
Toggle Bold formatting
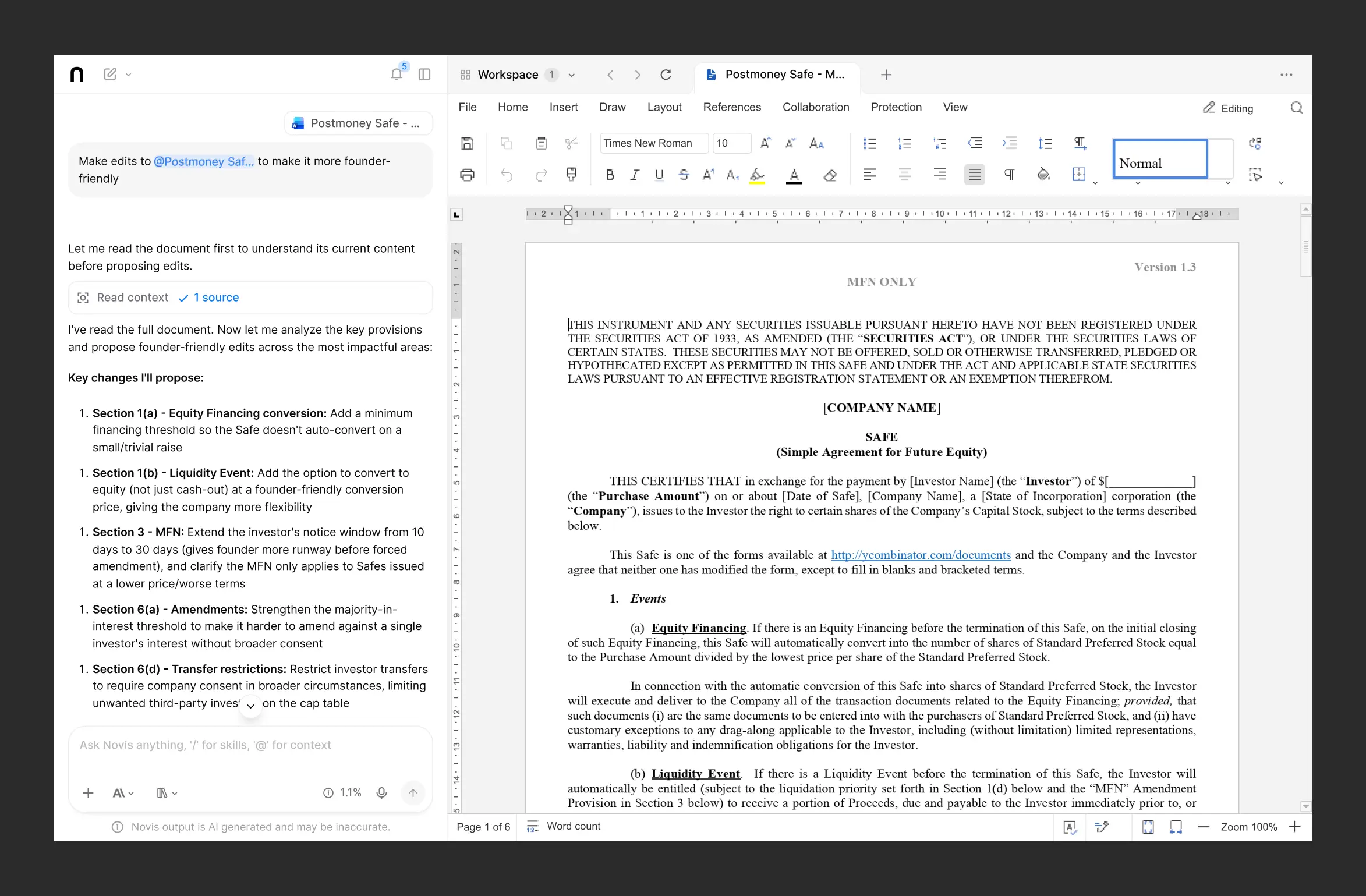tap(610, 175)
